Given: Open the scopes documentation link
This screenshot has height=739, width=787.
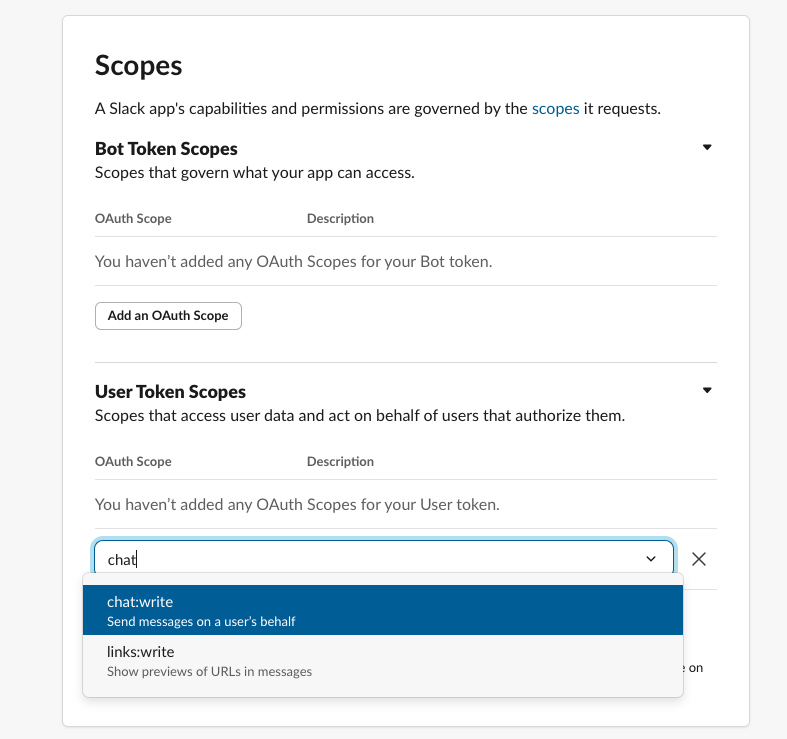Looking at the screenshot, I should click(x=555, y=109).
